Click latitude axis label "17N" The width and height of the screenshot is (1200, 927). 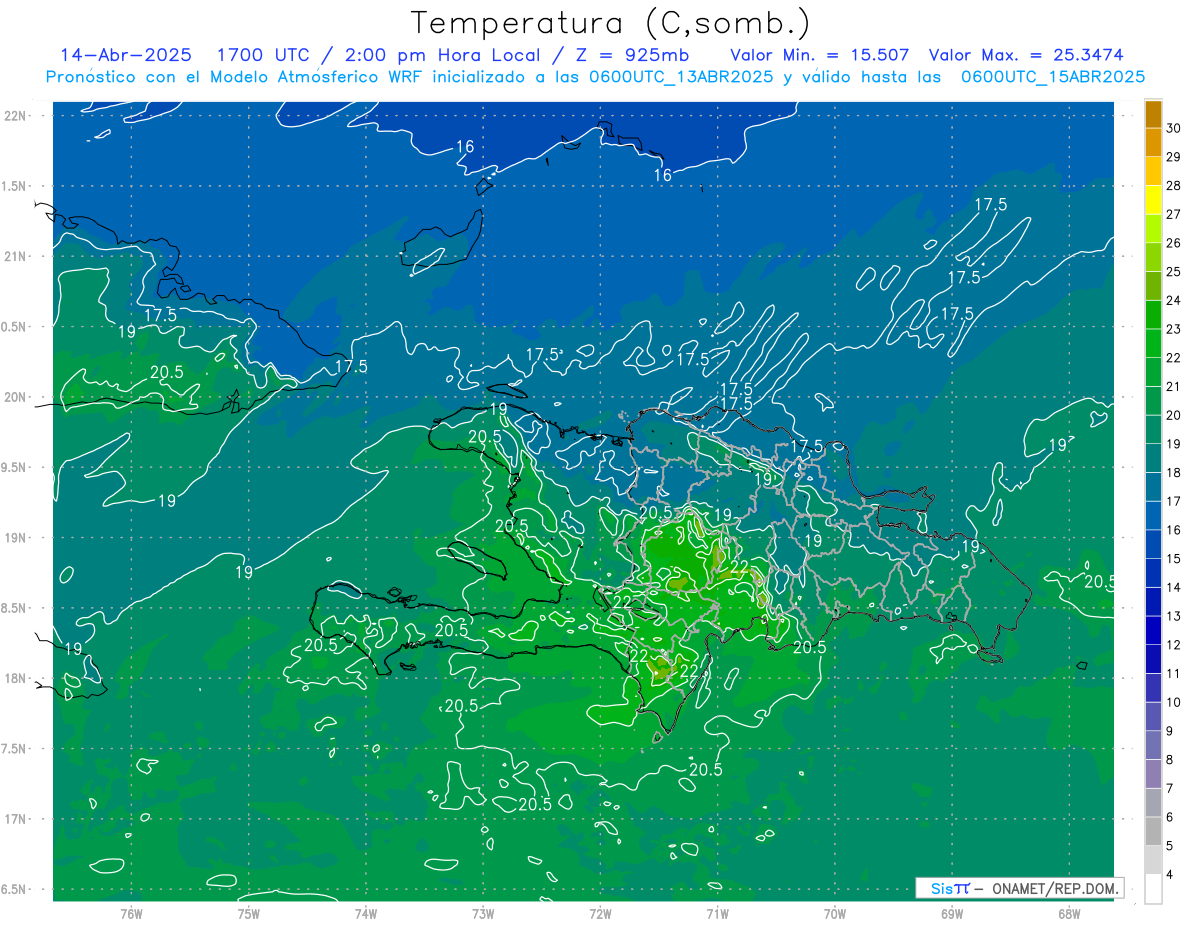coord(17,820)
